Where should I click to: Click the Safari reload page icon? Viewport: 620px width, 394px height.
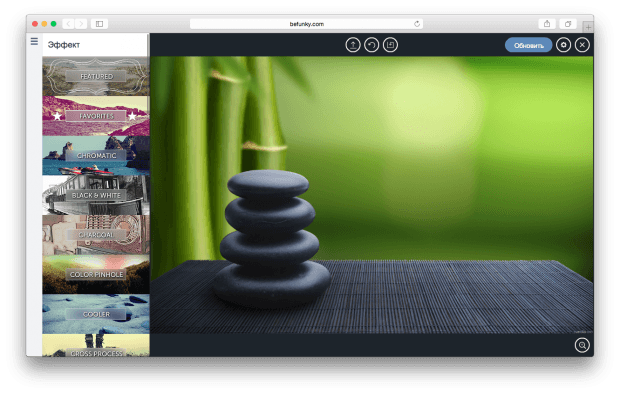coord(417,24)
